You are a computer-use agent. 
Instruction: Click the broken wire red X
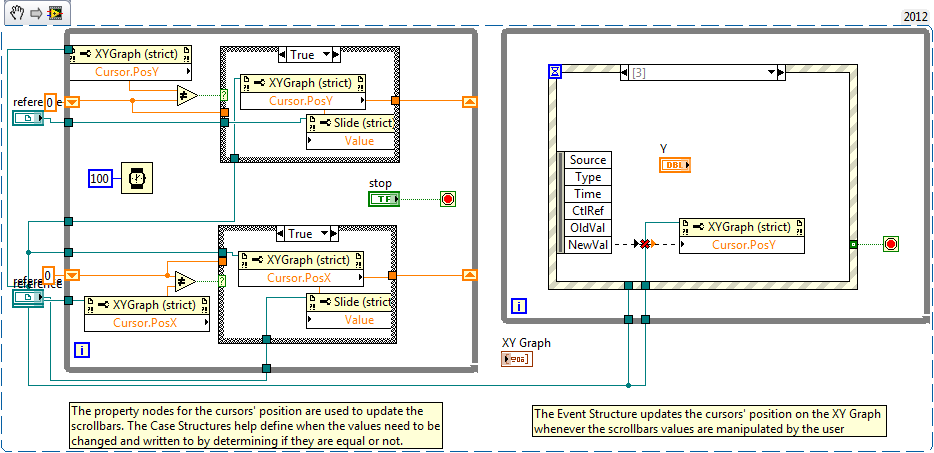pos(644,244)
